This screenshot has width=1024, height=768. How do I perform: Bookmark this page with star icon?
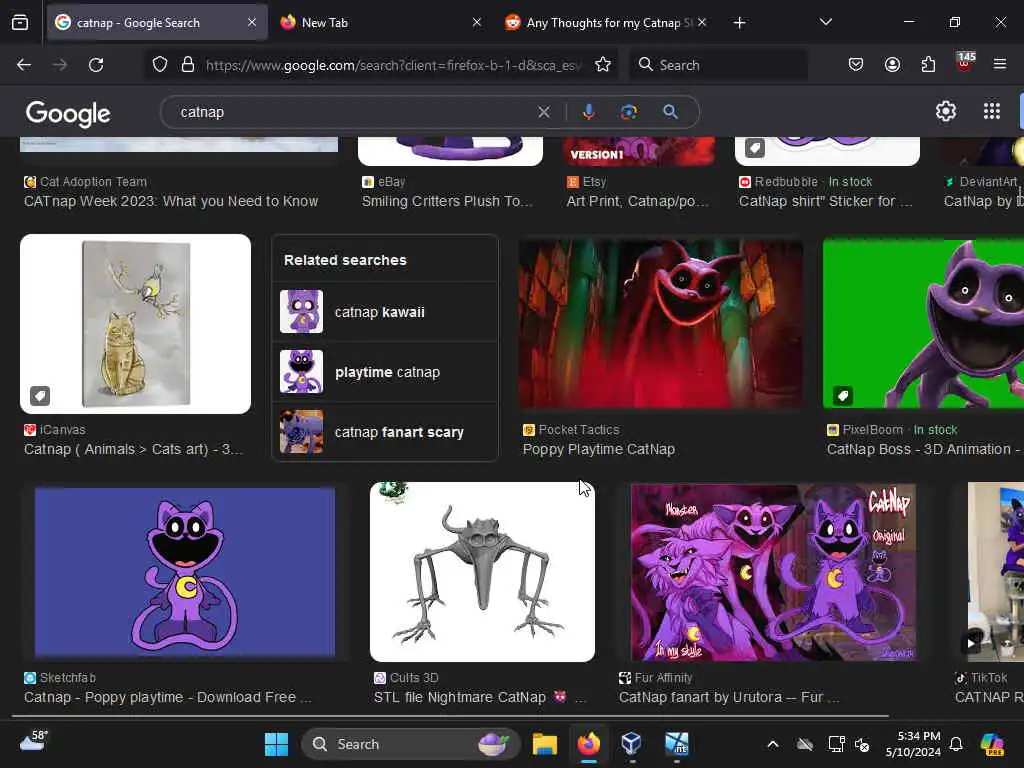(603, 65)
